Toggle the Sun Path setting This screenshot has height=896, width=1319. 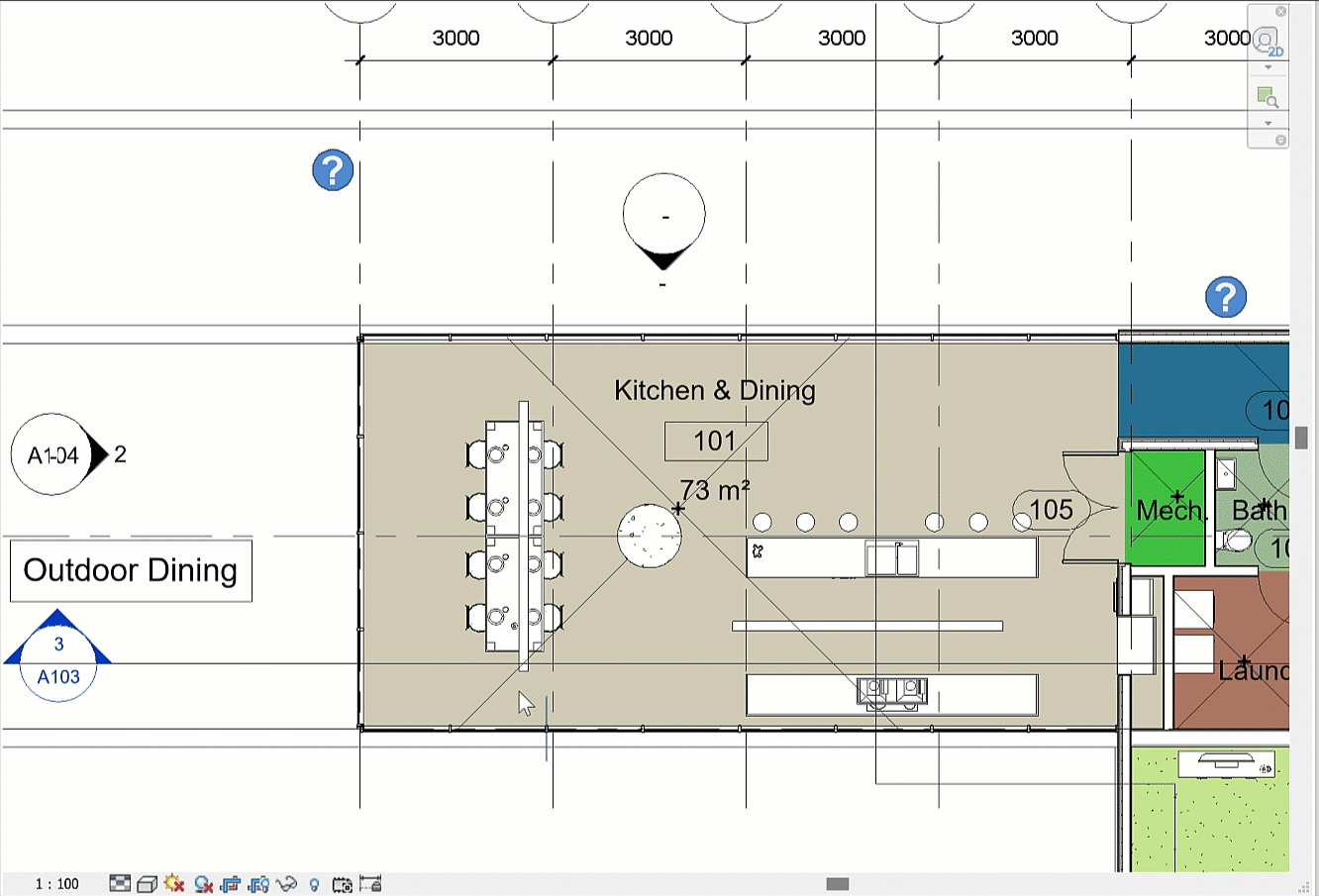coord(175,883)
